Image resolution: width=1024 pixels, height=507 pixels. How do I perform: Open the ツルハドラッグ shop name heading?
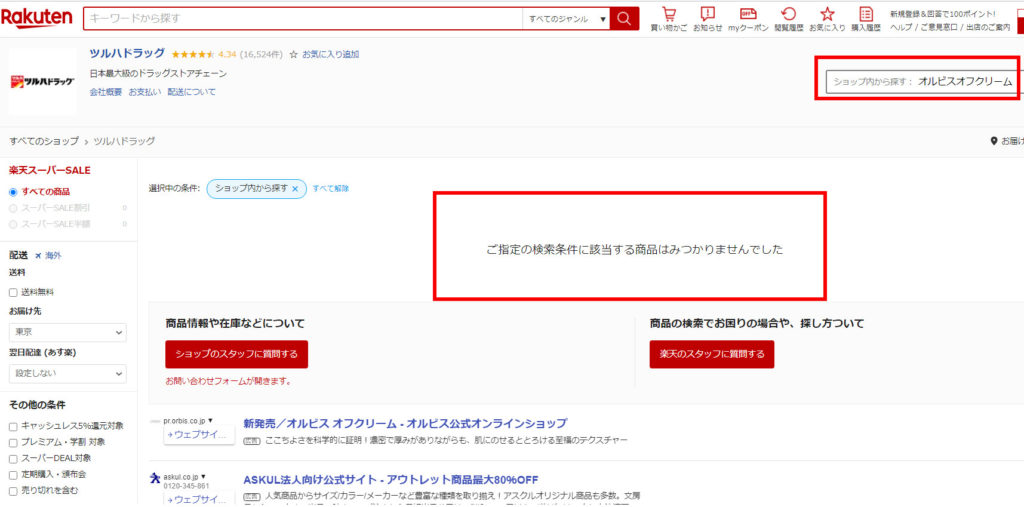point(127,54)
